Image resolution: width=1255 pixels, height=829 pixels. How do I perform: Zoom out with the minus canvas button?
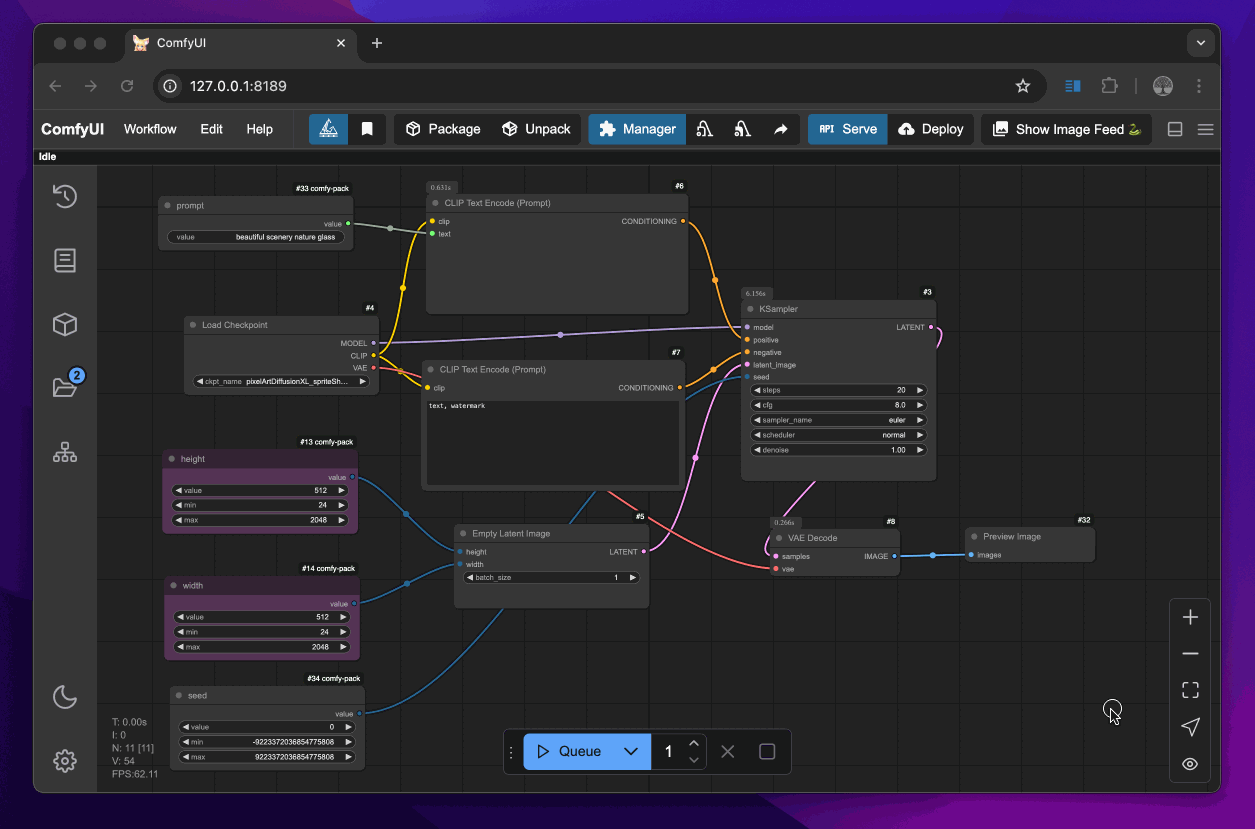coord(1190,653)
